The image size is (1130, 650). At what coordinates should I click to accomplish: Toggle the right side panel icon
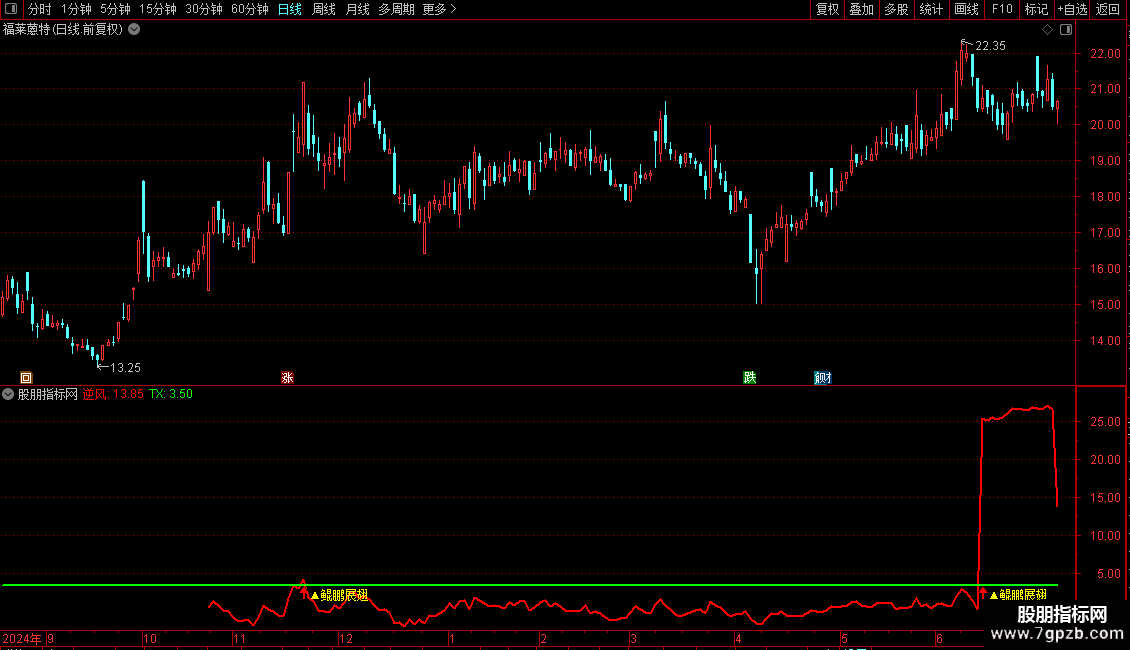click(1066, 30)
